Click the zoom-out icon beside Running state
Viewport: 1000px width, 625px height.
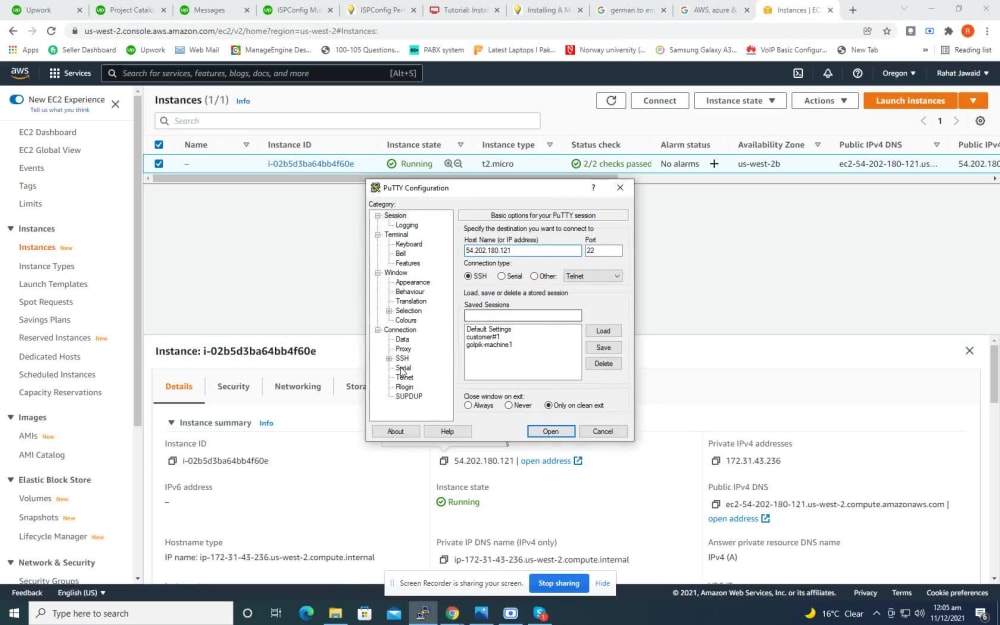pyautogui.click(x=458, y=164)
